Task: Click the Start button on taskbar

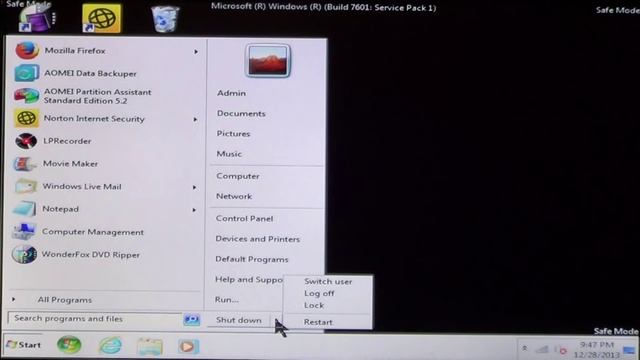Action: click(x=24, y=345)
